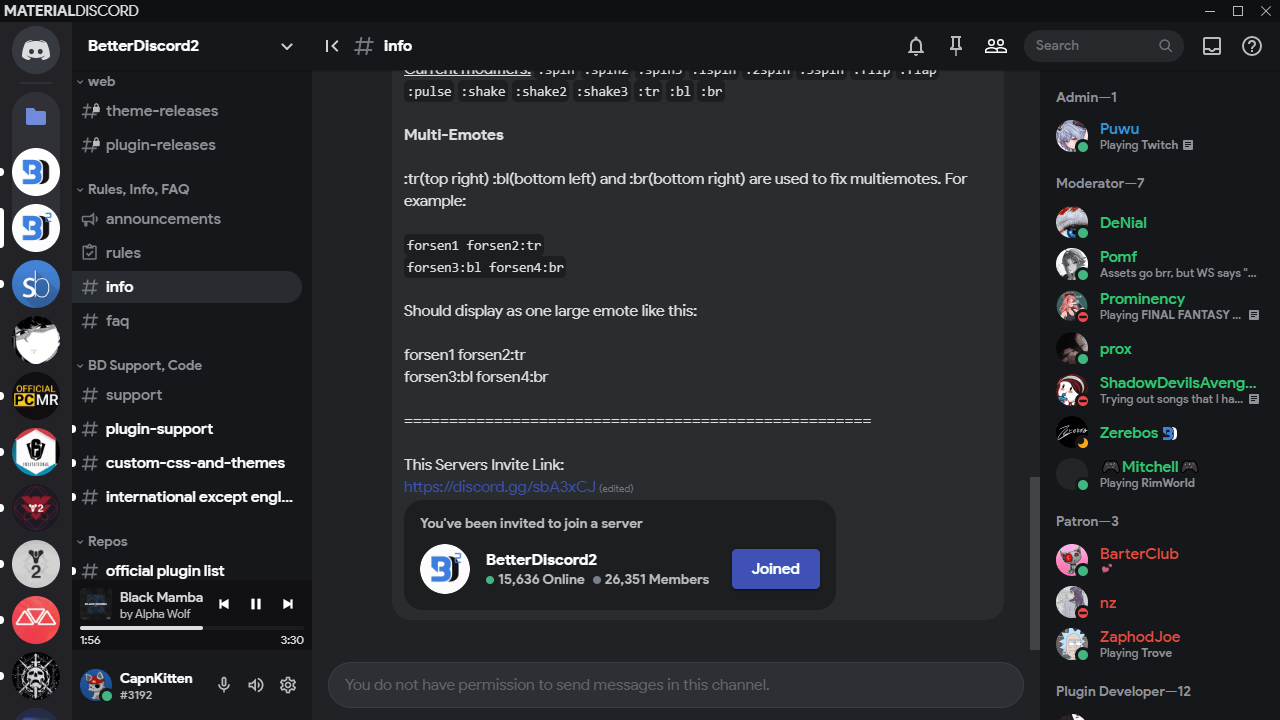Select the SO server icon
Viewport: 1280px width, 720px height.
coord(36,285)
